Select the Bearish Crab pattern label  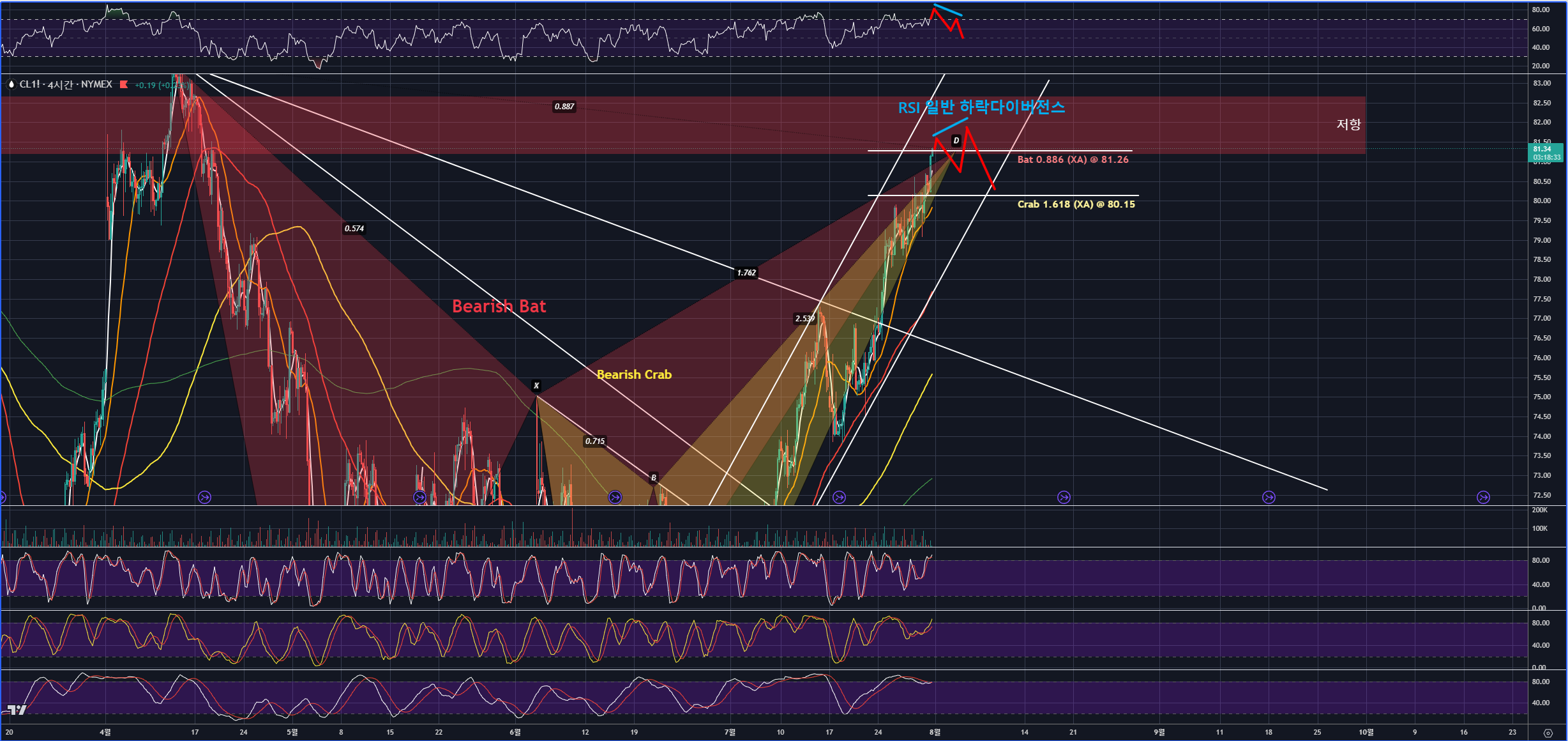click(x=633, y=375)
